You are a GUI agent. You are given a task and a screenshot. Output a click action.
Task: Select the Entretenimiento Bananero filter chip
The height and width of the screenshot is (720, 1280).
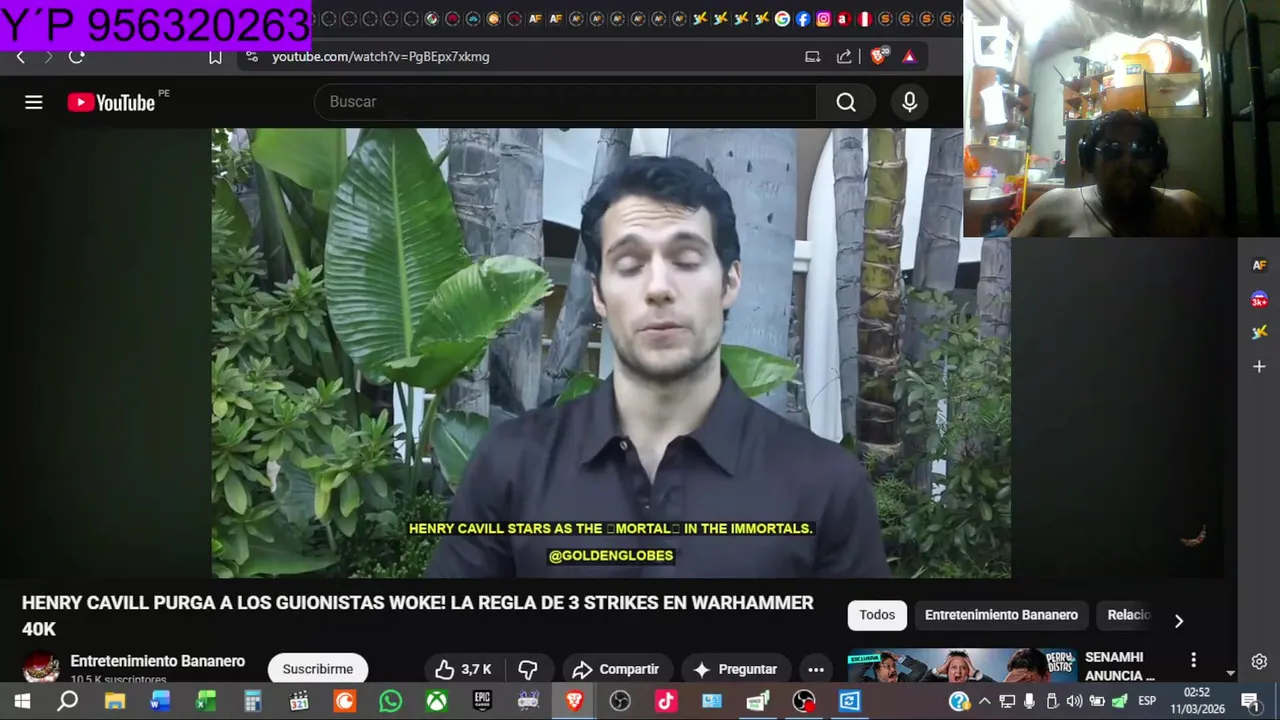tap(1001, 615)
